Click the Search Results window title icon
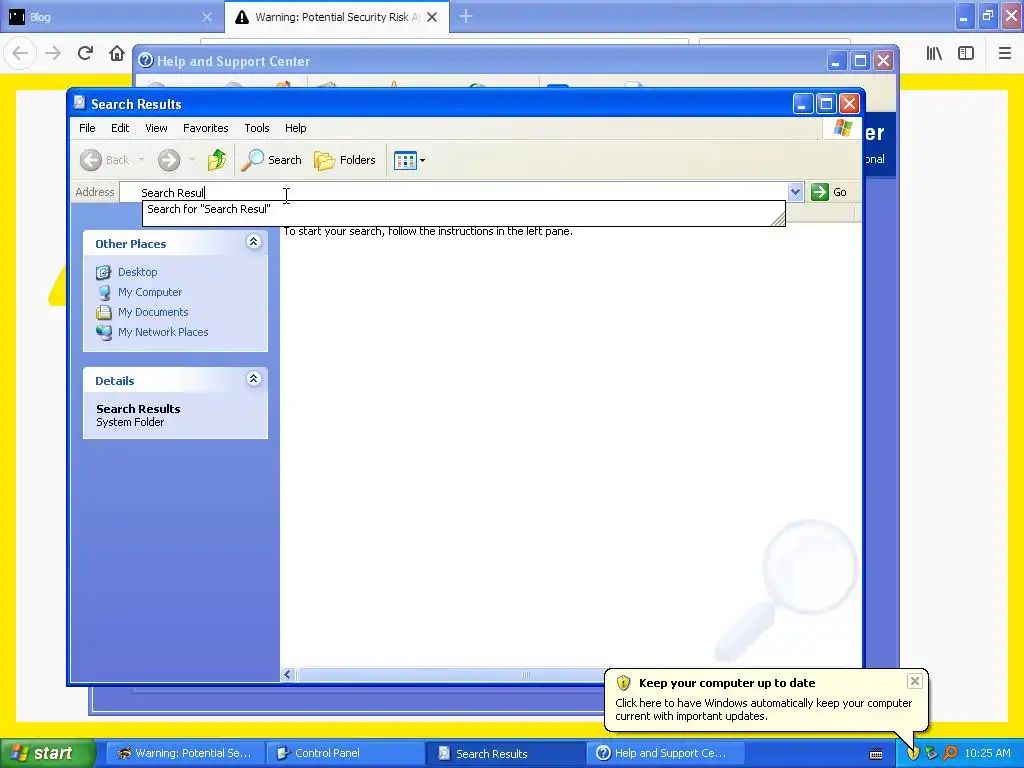1024x768 pixels. (x=80, y=103)
